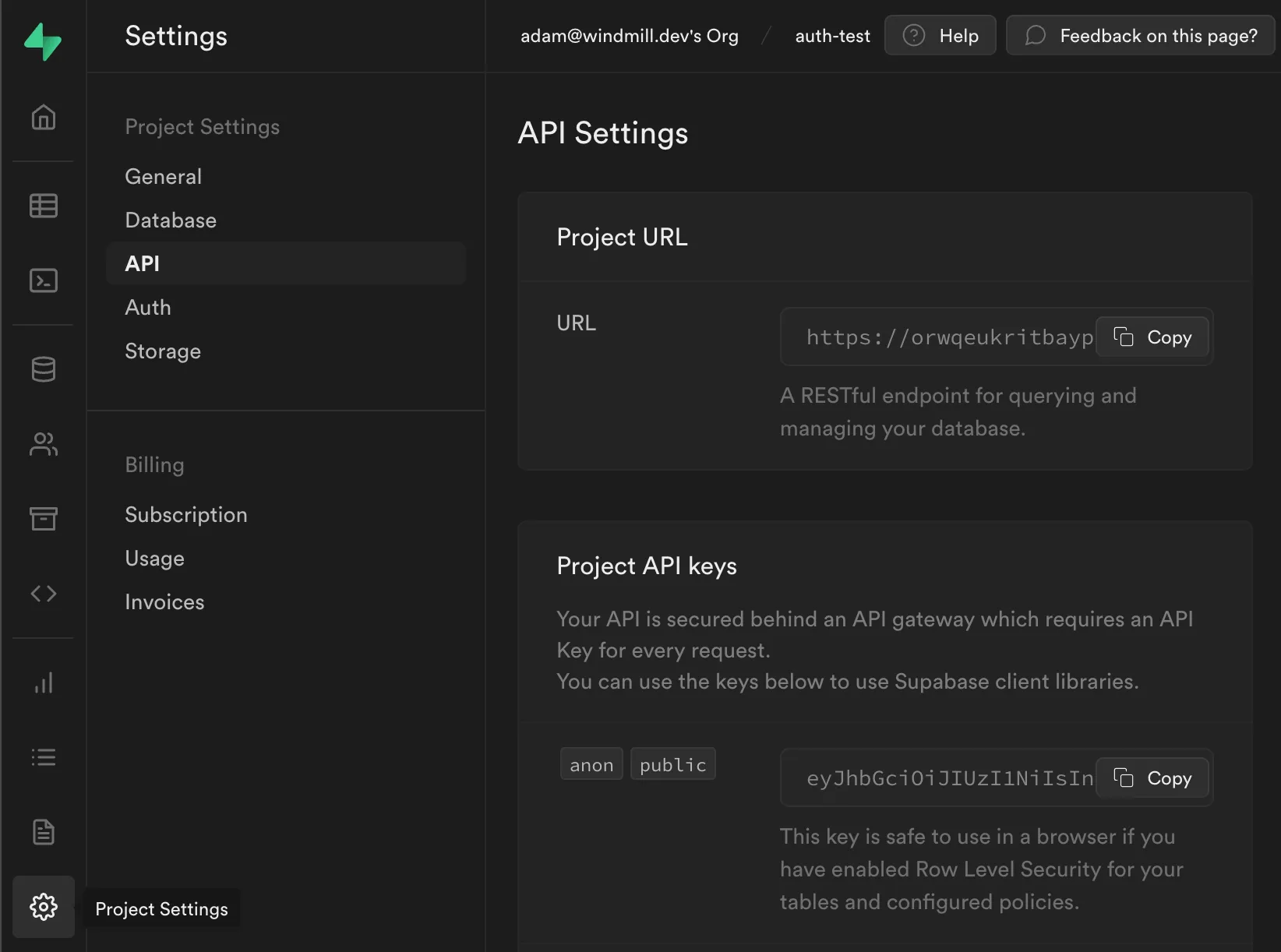Open the Storage icon in sidebar
1281x952 pixels.
[43, 518]
